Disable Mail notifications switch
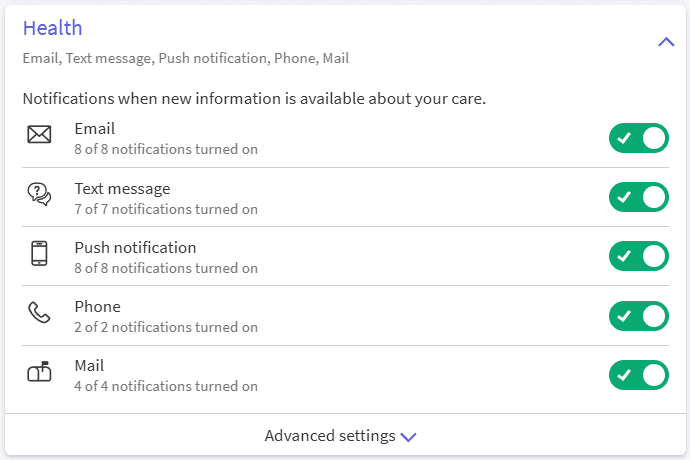 coord(638,375)
